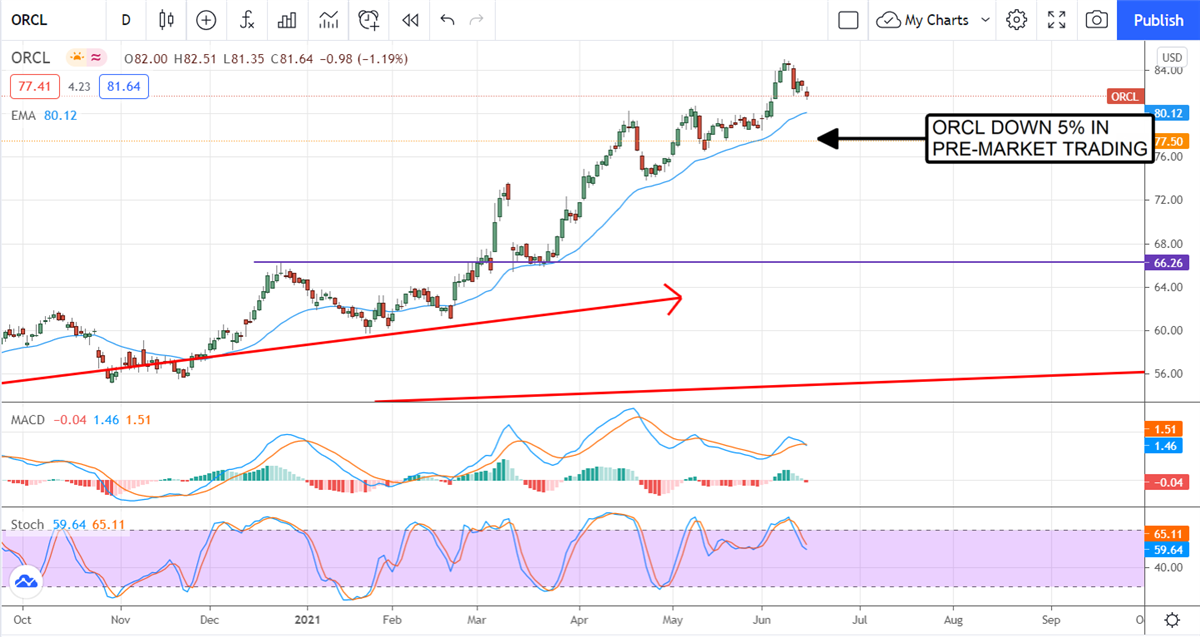Click the pink tilde icon beside ORCL
This screenshot has width=1200, height=637.
tap(96, 58)
